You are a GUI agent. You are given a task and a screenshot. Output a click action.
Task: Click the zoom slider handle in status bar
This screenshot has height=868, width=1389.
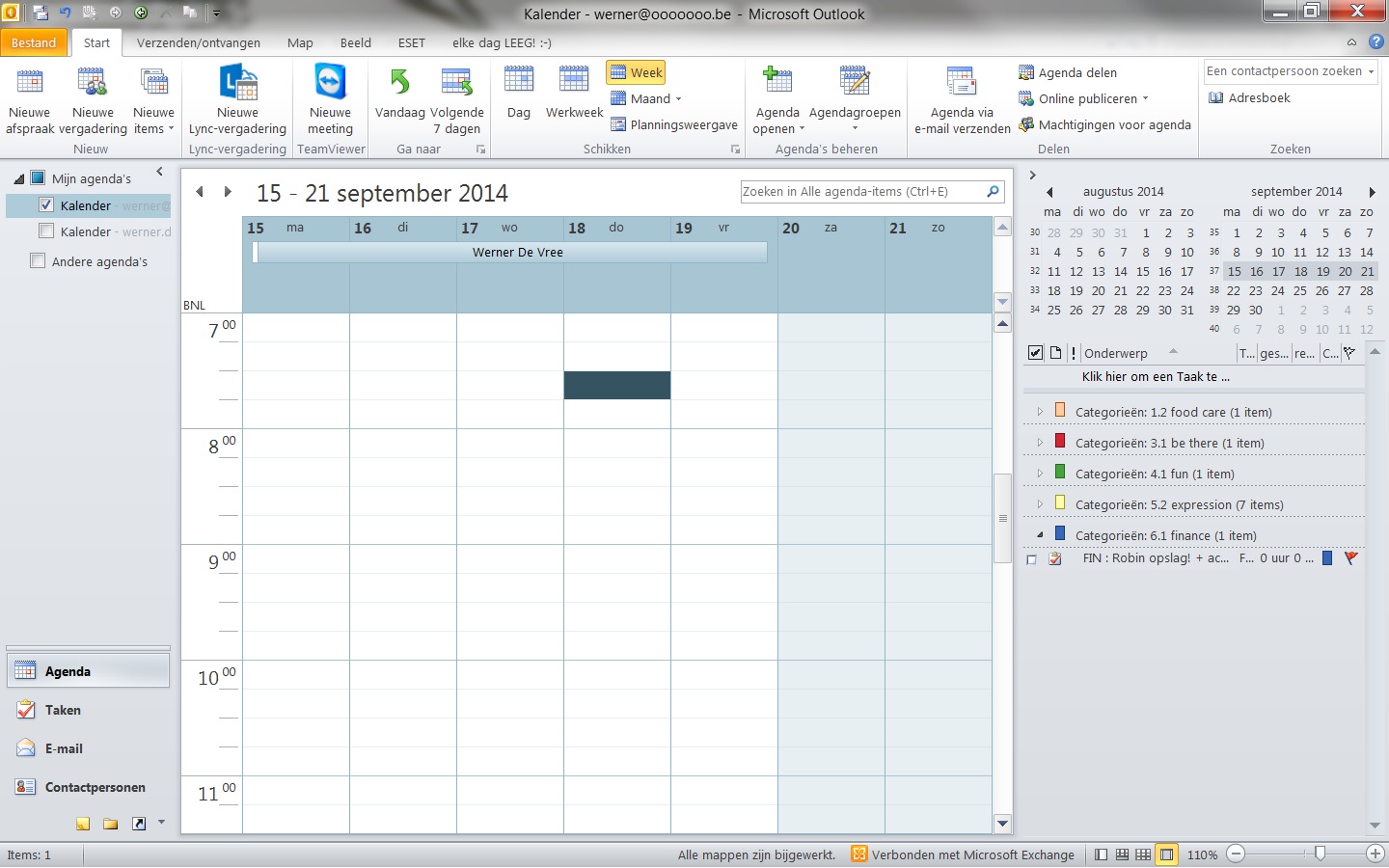click(1320, 854)
